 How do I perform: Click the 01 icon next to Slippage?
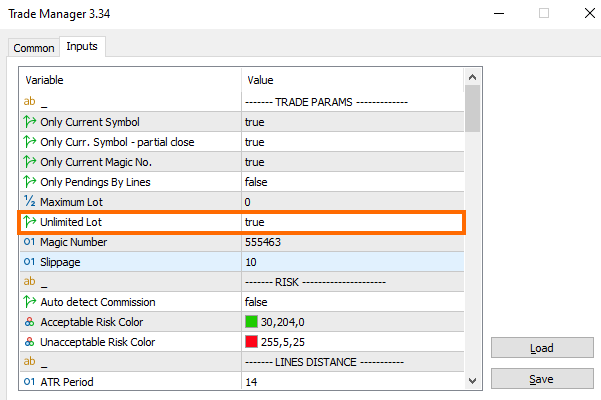[30, 262]
